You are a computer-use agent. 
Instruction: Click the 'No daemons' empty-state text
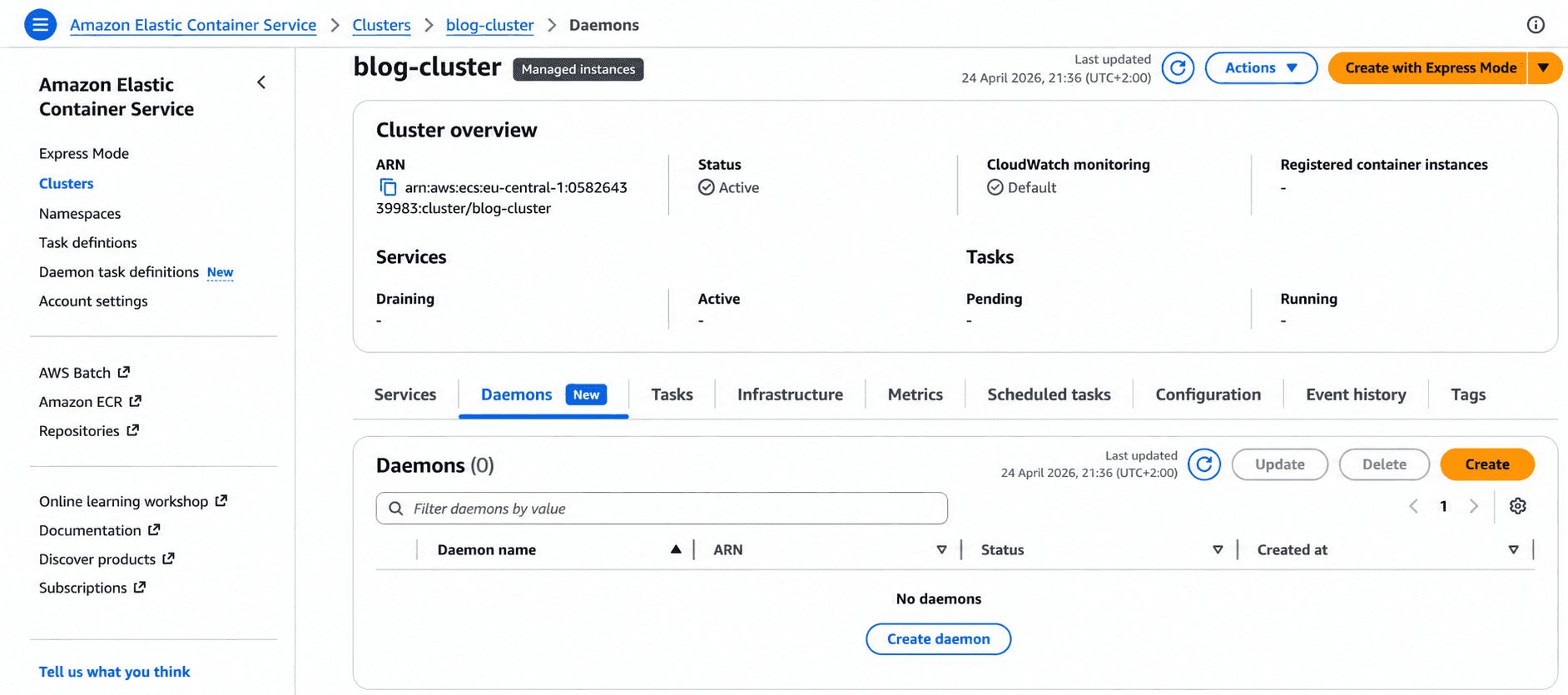(939, 599)
